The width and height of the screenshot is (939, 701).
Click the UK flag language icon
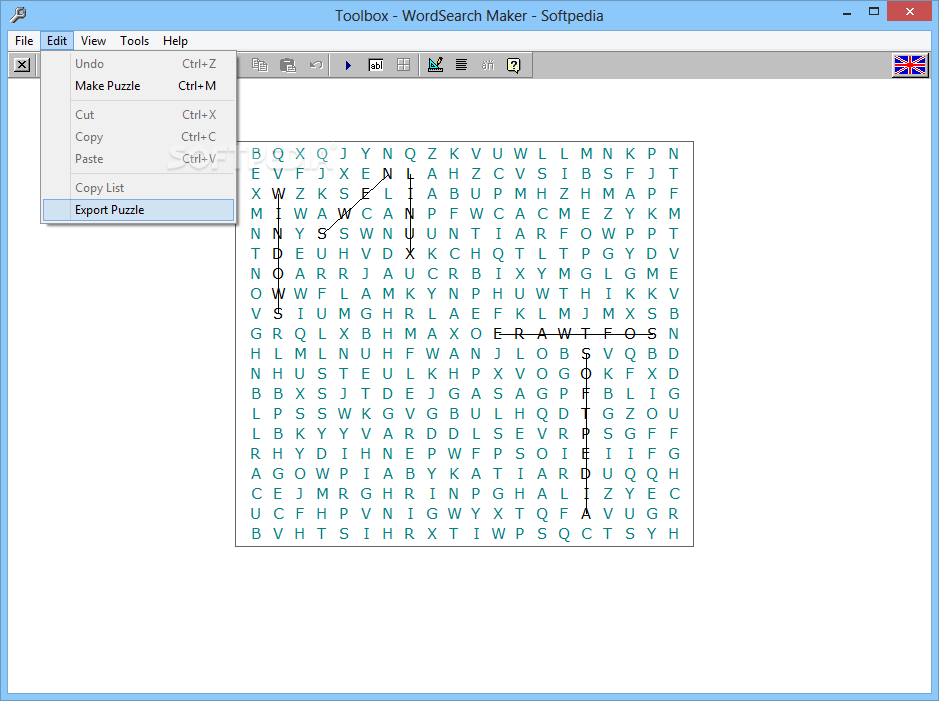(x=910, y=65)
